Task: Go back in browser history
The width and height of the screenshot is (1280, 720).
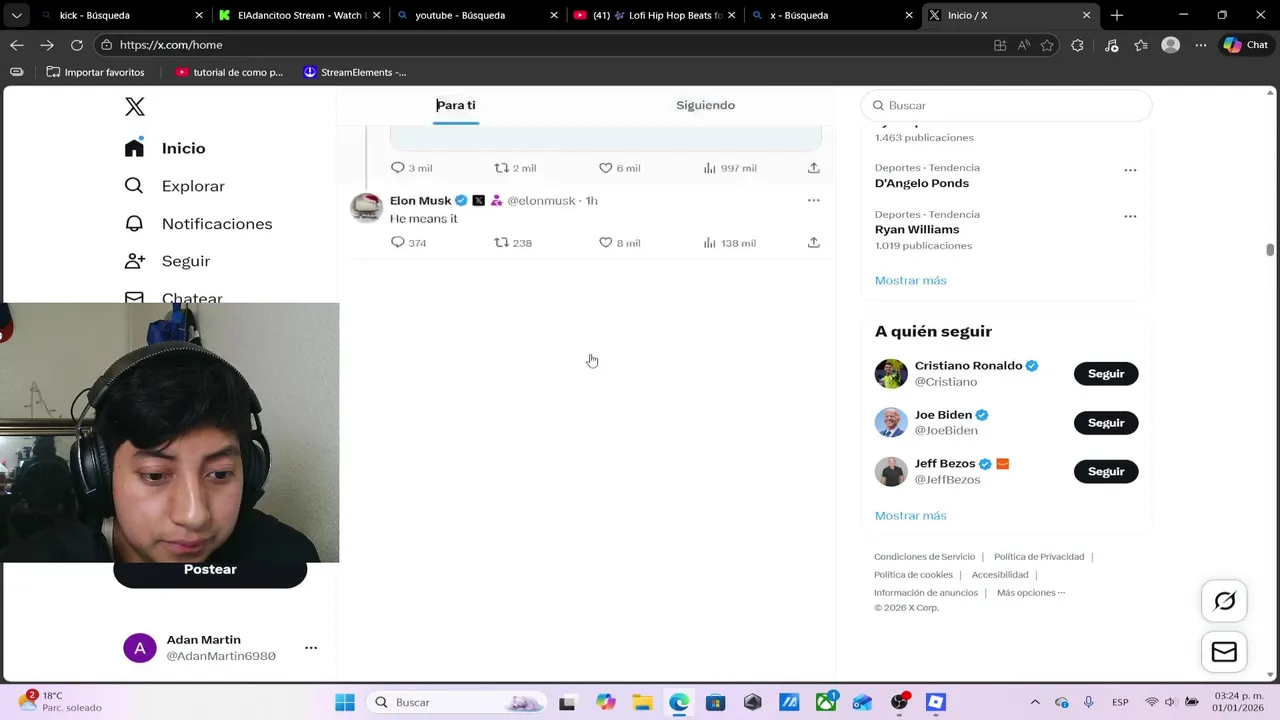Action: [x=17, y=45]
